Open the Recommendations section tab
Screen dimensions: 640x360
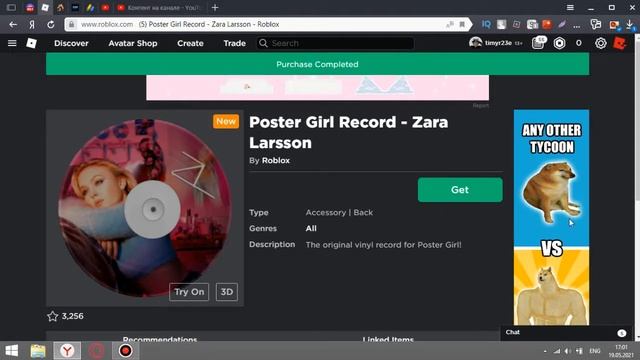click(160, 338)
